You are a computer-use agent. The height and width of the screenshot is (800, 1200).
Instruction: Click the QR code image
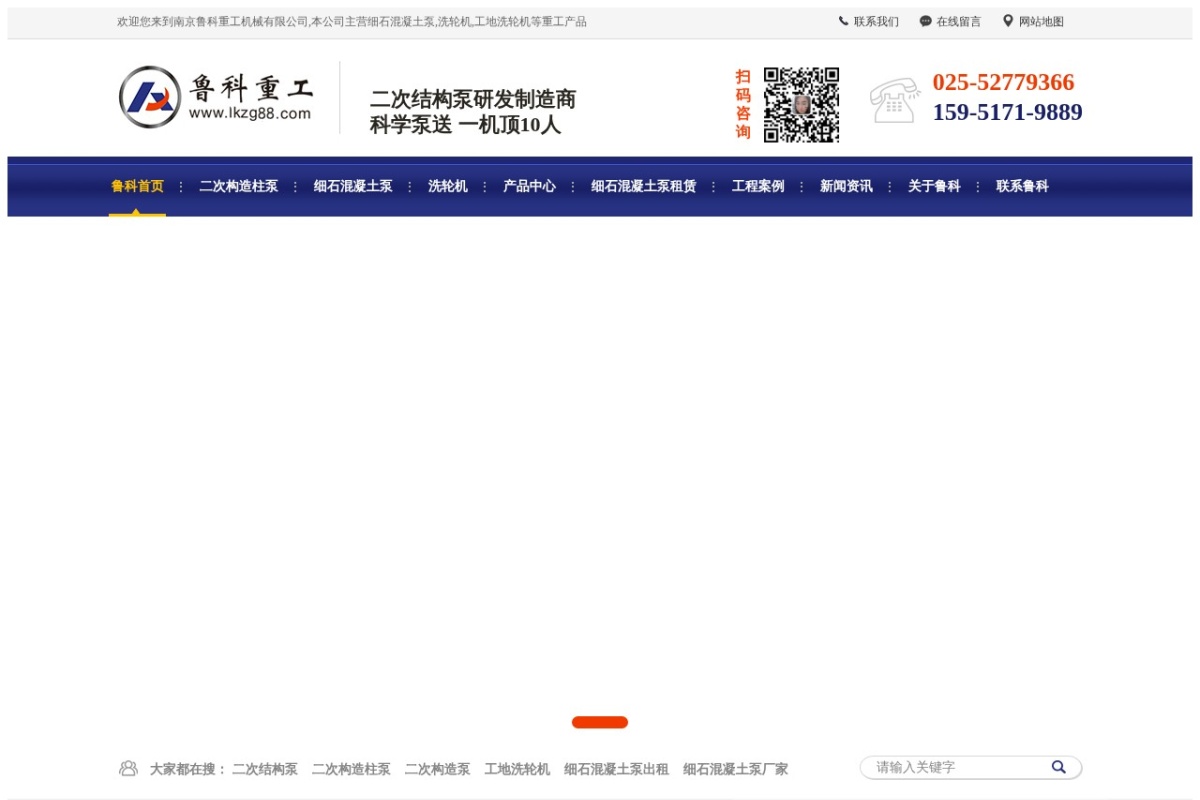pyautogui.click(x=801, y=105)
